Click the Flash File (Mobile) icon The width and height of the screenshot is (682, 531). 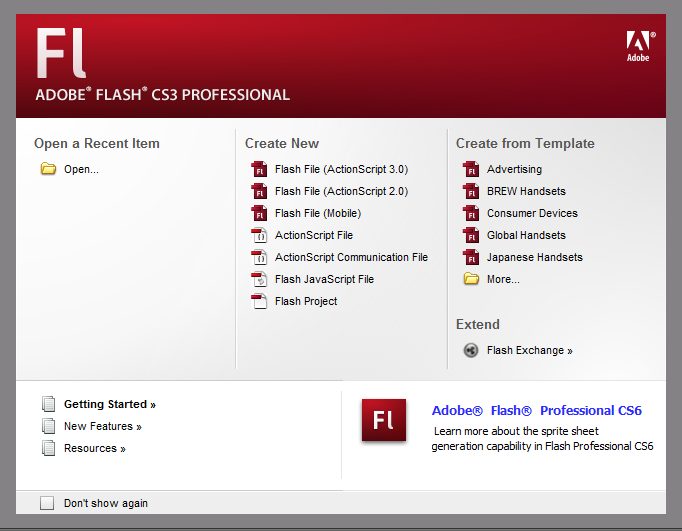pyautogui.click(x=259, y=213)
